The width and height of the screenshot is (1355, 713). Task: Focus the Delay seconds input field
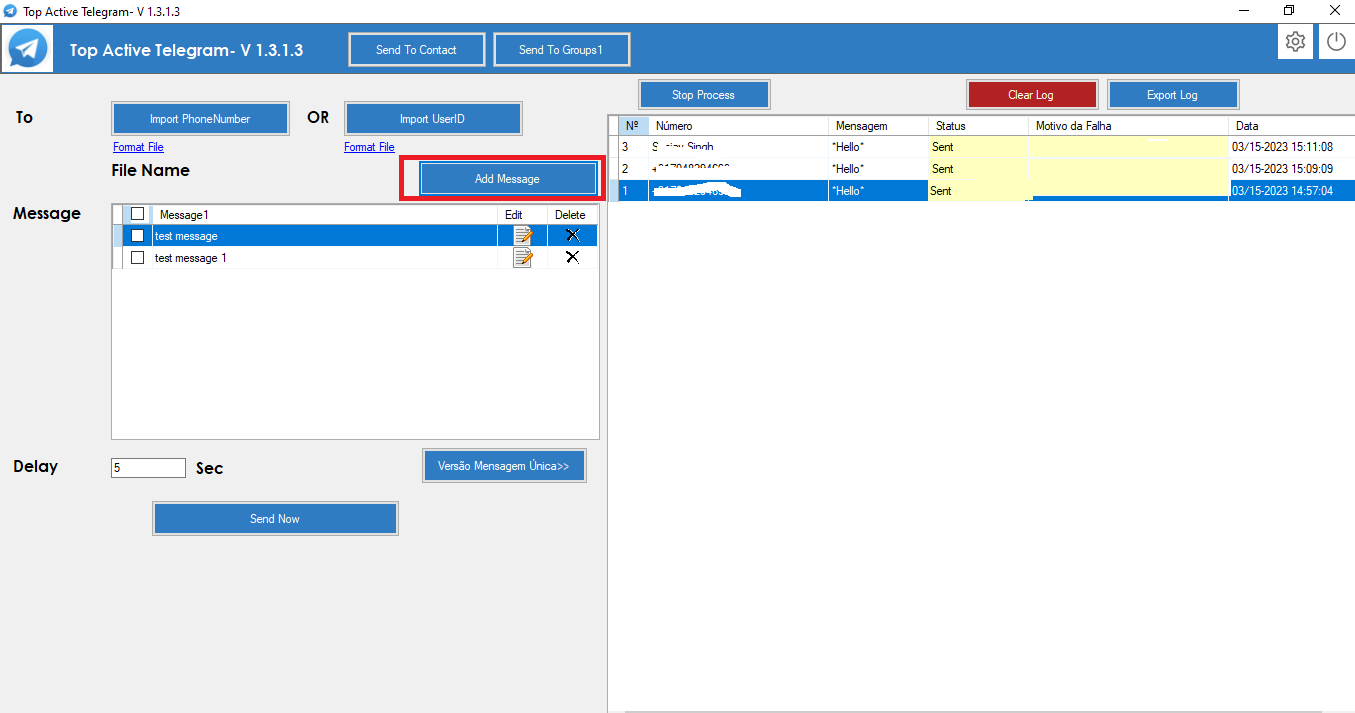point(148,468)
